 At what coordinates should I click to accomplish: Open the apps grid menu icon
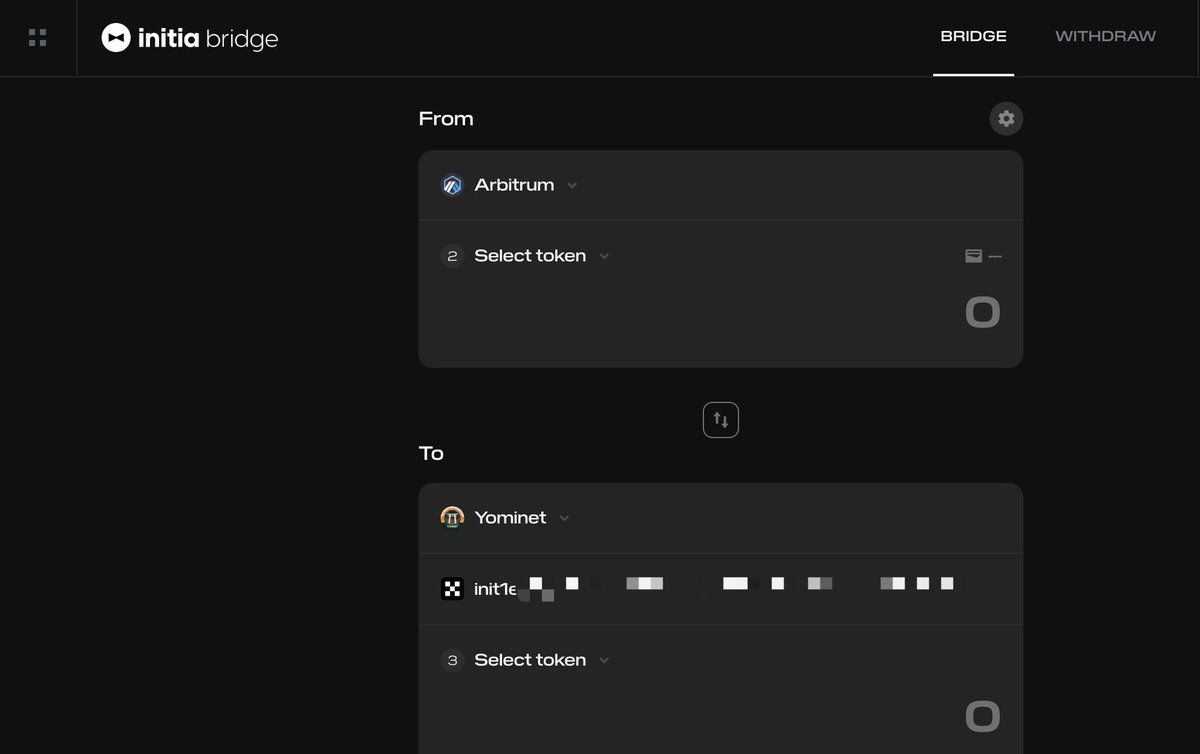(37, 38)
